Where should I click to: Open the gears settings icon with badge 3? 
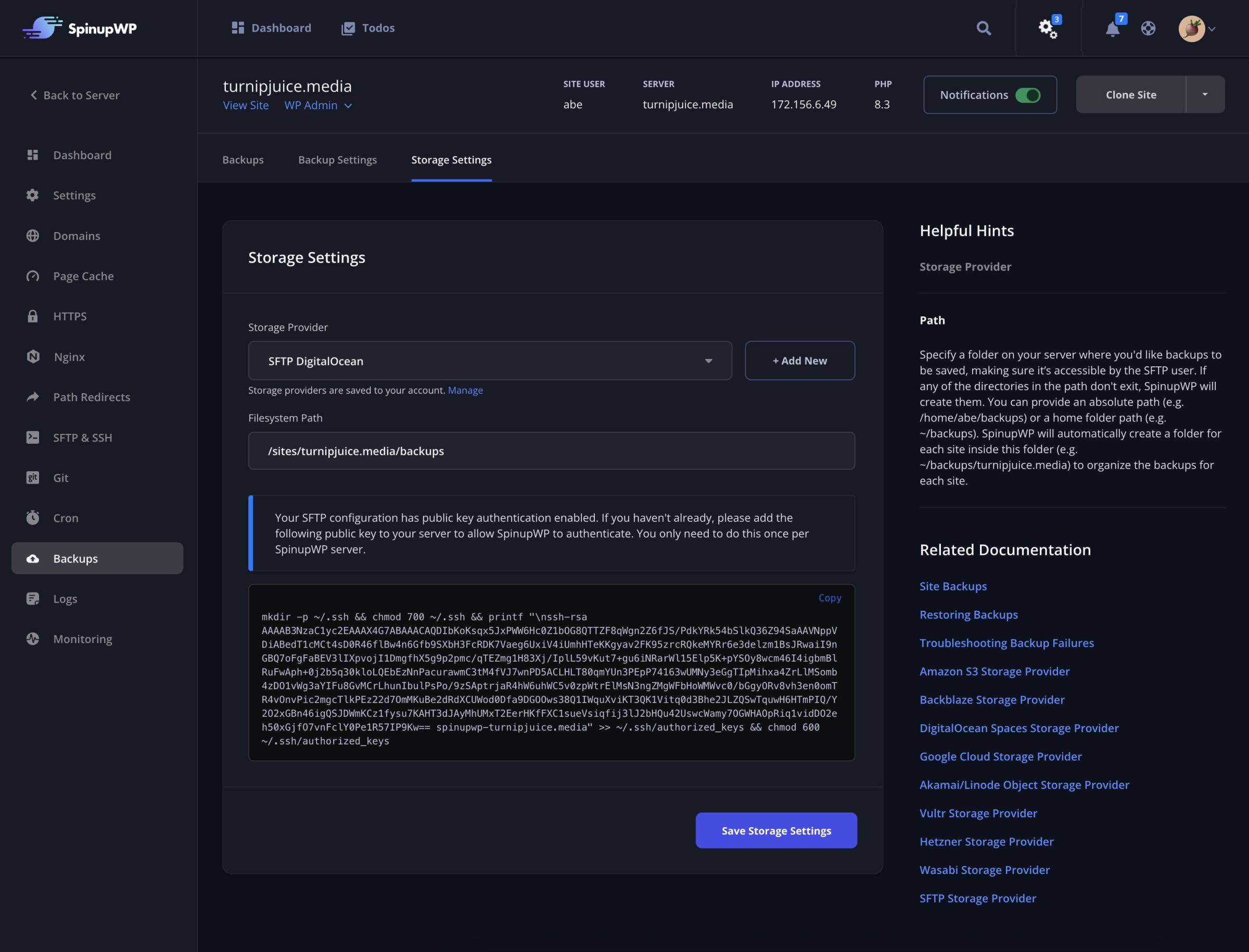pos(1048,28)
